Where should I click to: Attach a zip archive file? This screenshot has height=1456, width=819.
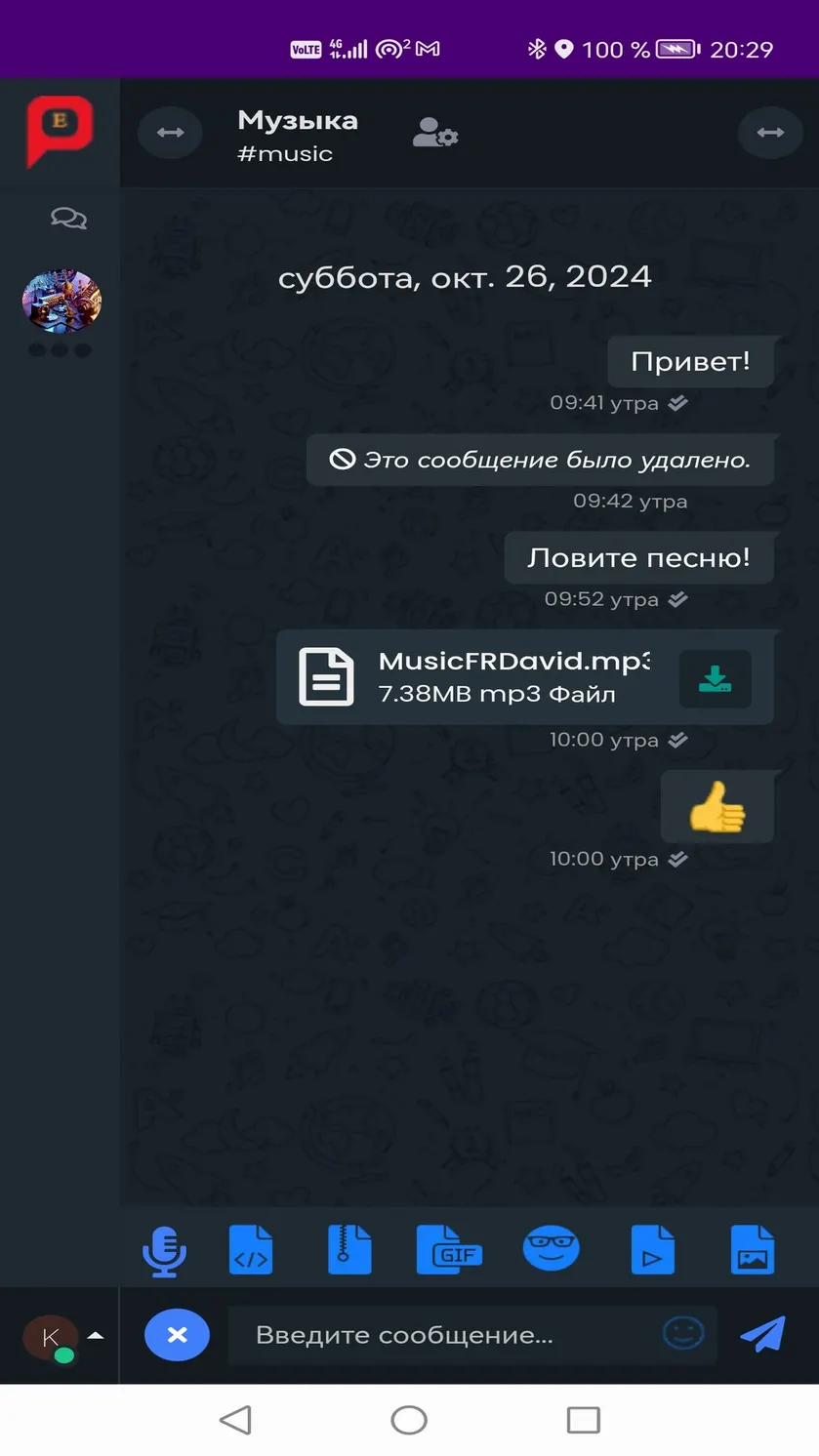click(x=349, y=1250)
